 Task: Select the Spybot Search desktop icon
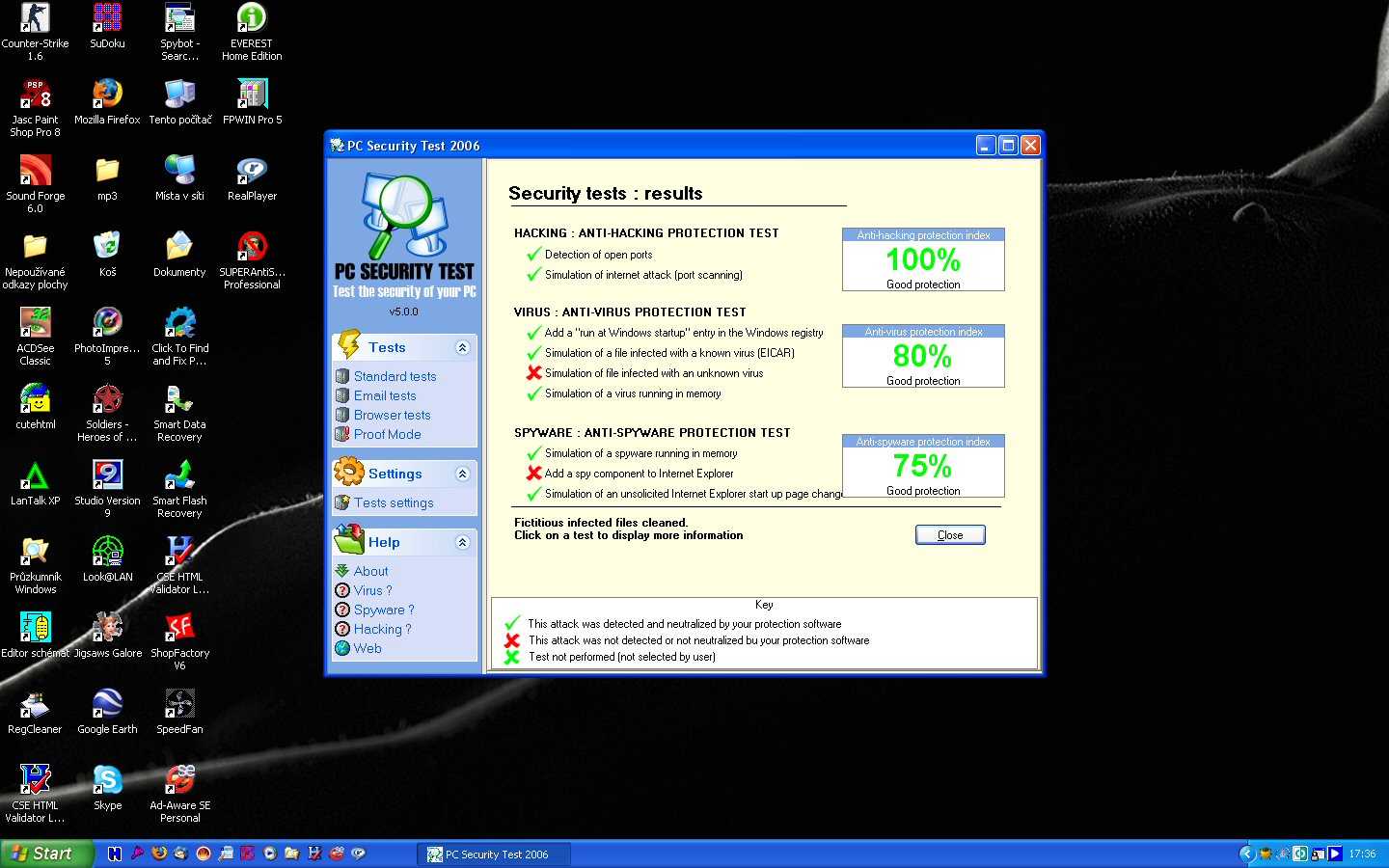179,31
